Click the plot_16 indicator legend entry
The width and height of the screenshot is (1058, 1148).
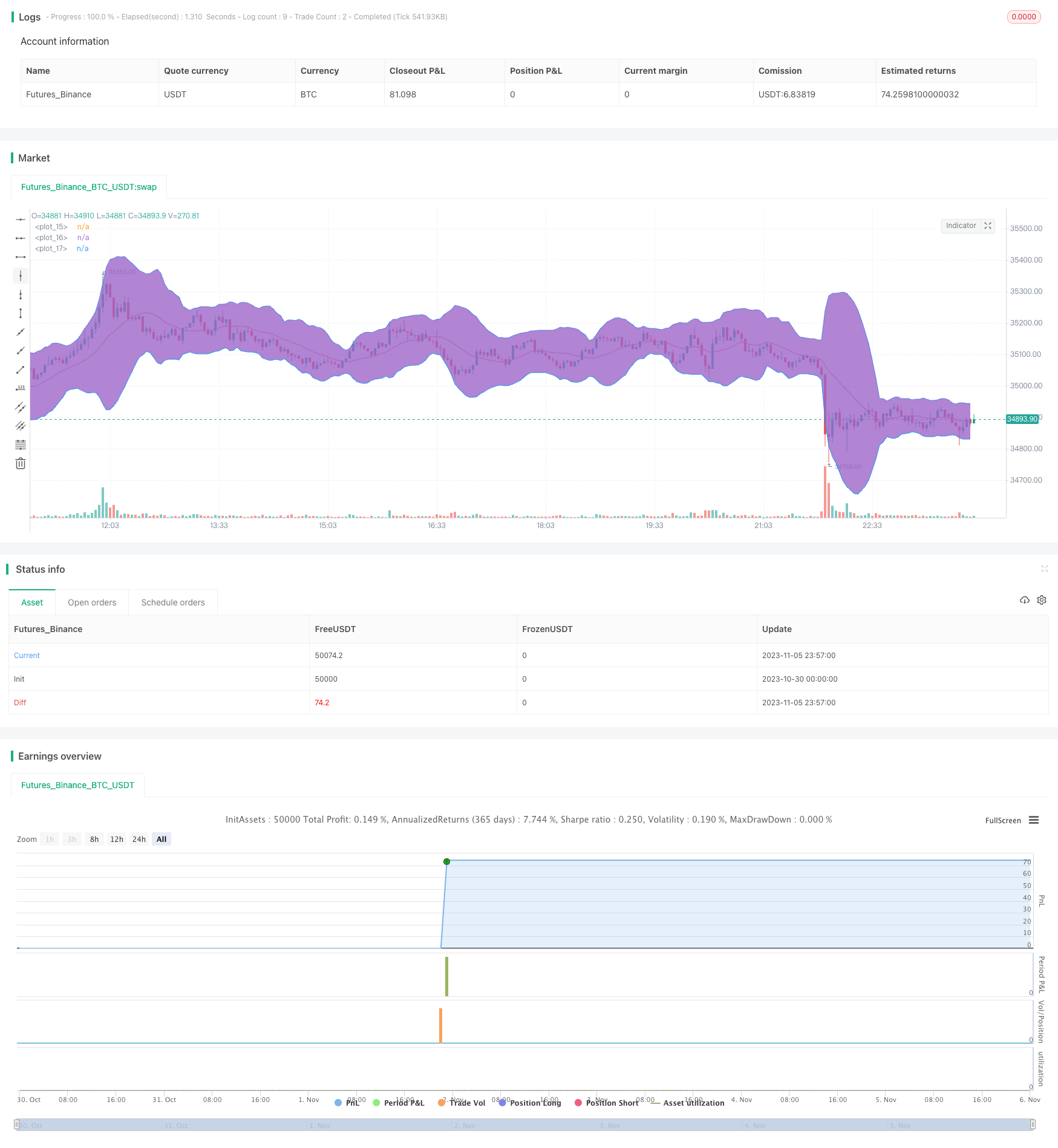coord(62,238)
